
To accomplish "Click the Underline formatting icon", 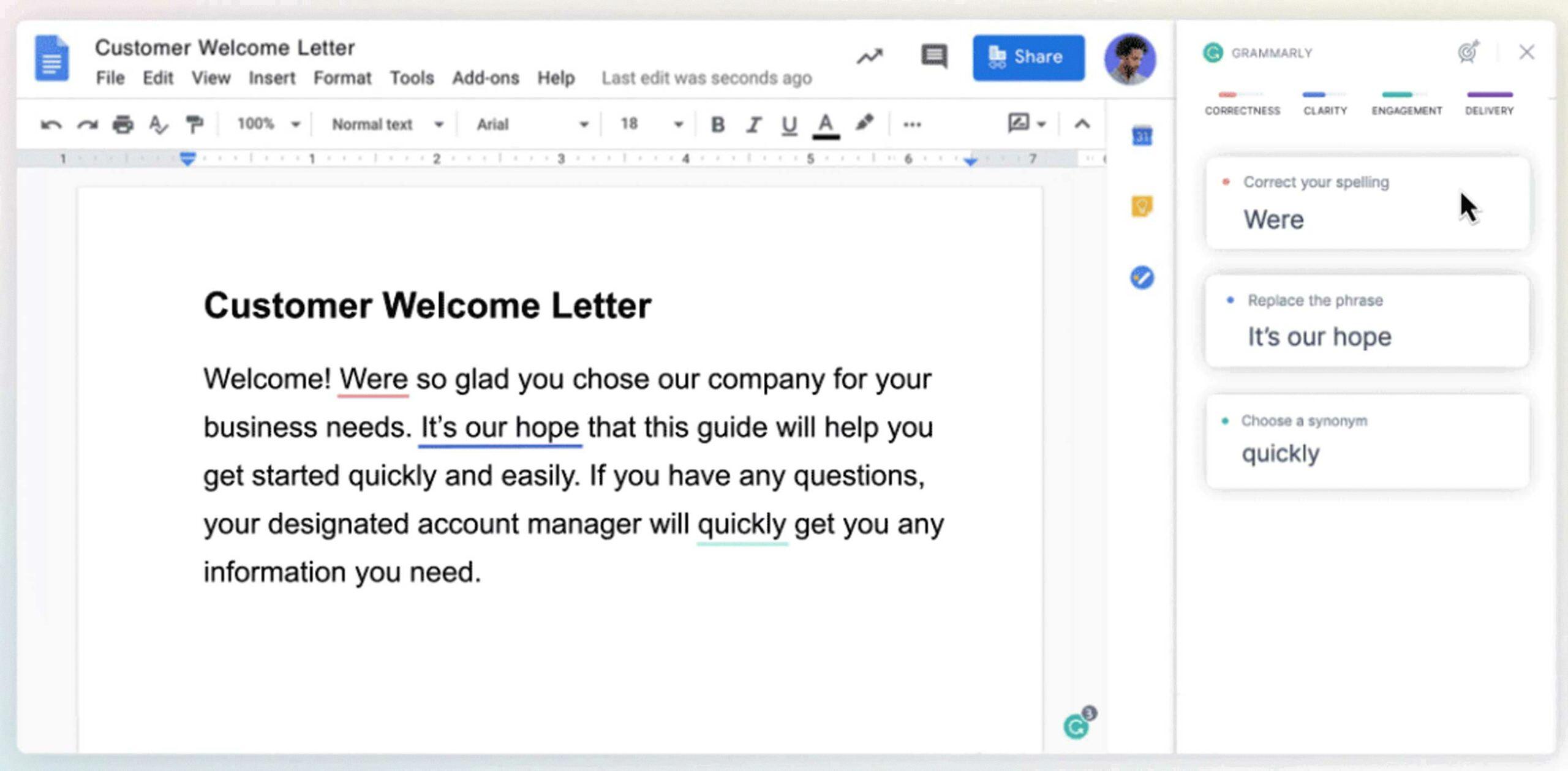I will point(789,124).
